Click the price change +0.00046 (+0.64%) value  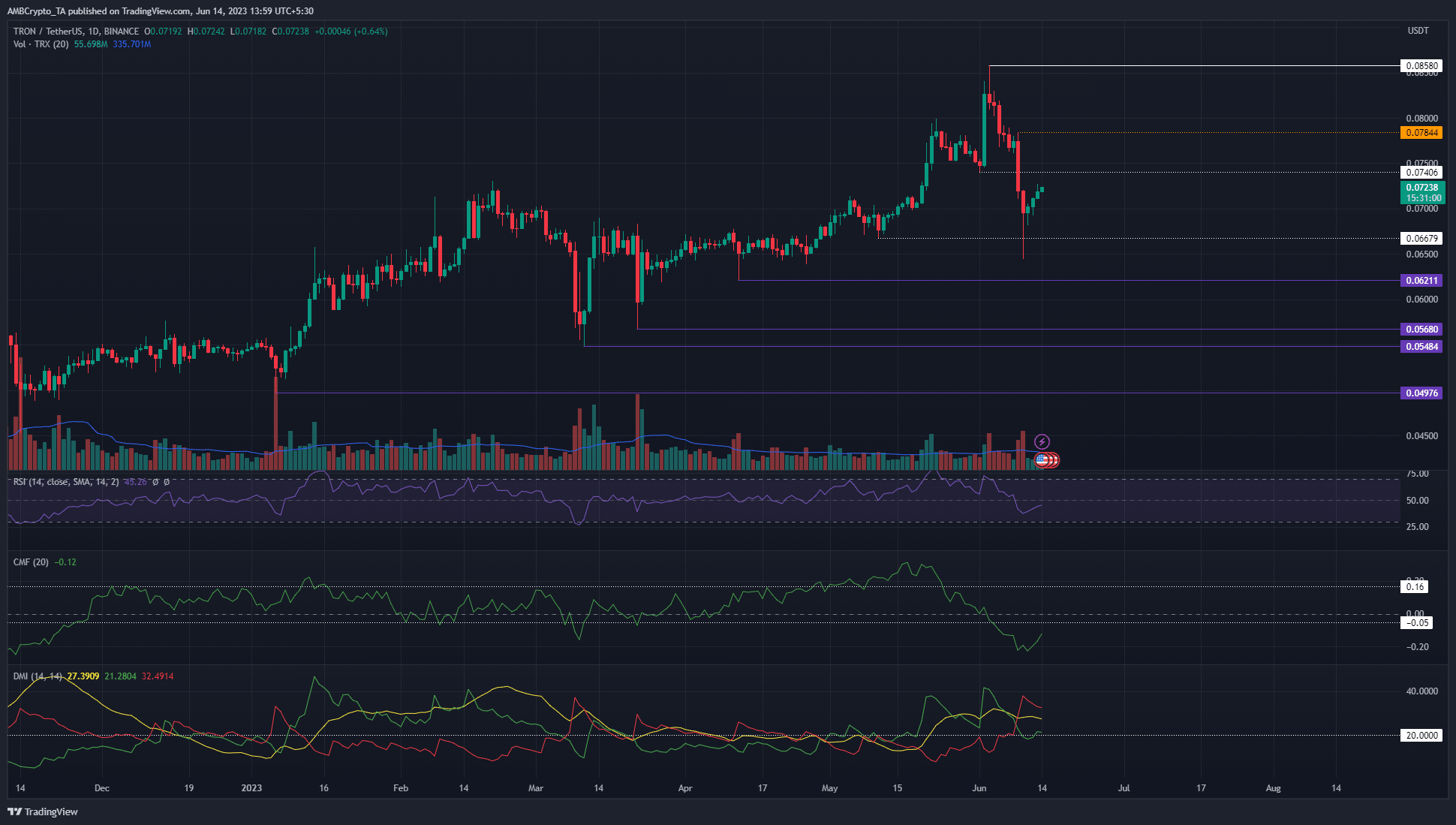pos(350,32)
